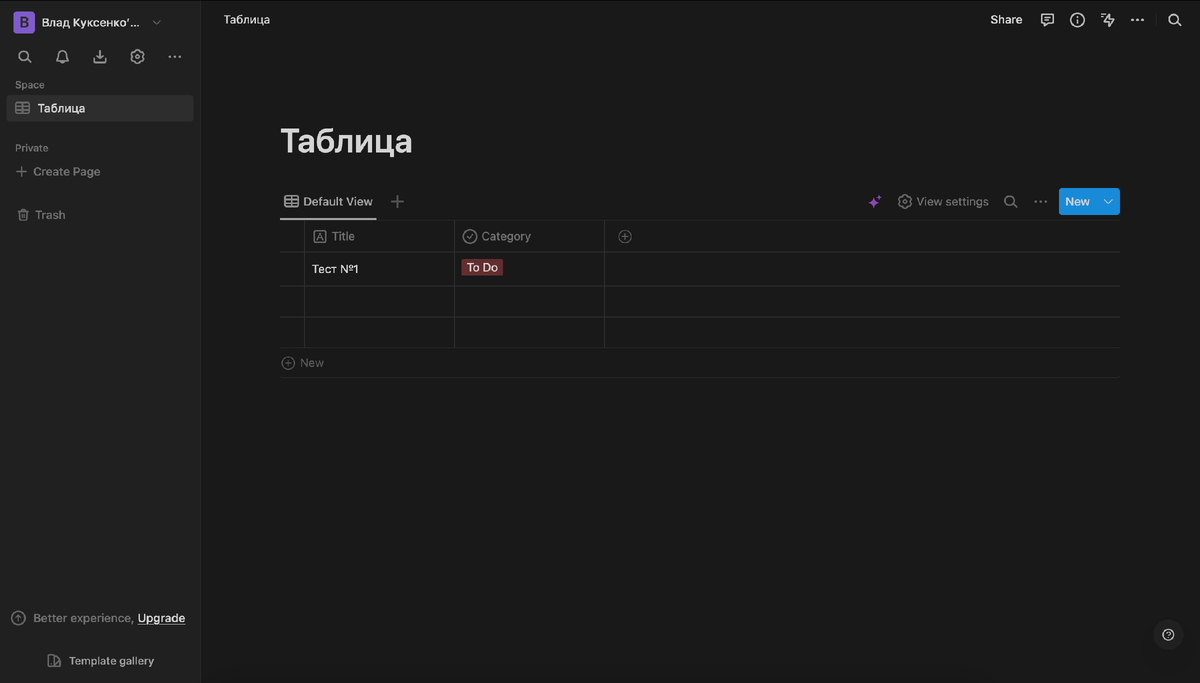Screen dimensions: 1200x683
Task: Click New row at table bottom
Action: [x=303, y=363]
